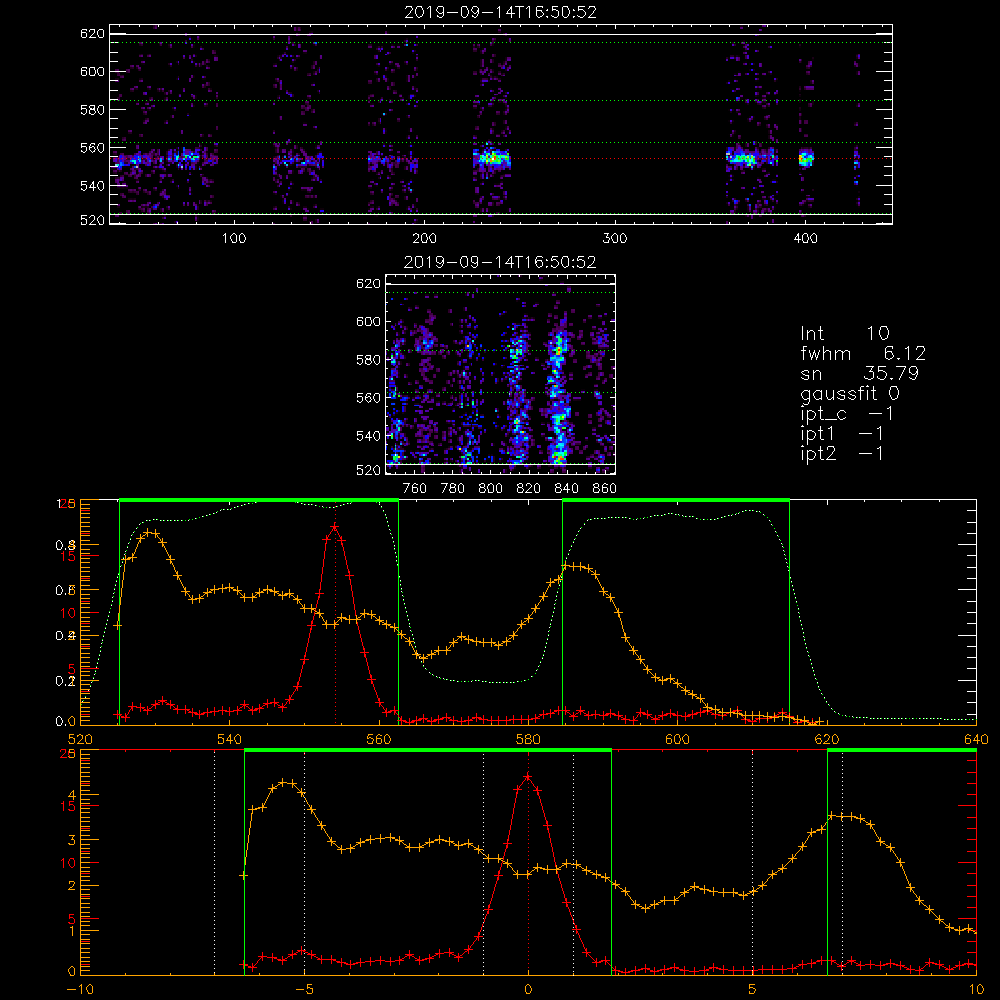The height and width of the screenshot is (1000, 1000).
Task: Select the 'fwhm 6.12' readout
Action: (x=863, y=353)
